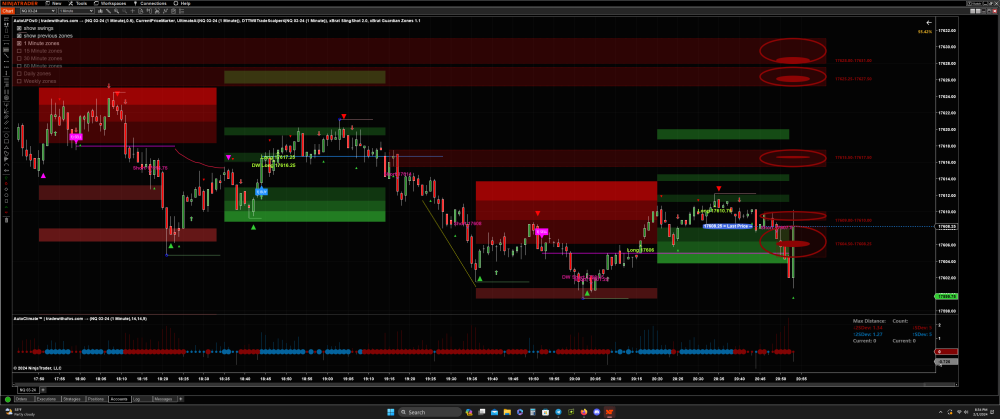Switch to the Strategies tab

point(71,399)
